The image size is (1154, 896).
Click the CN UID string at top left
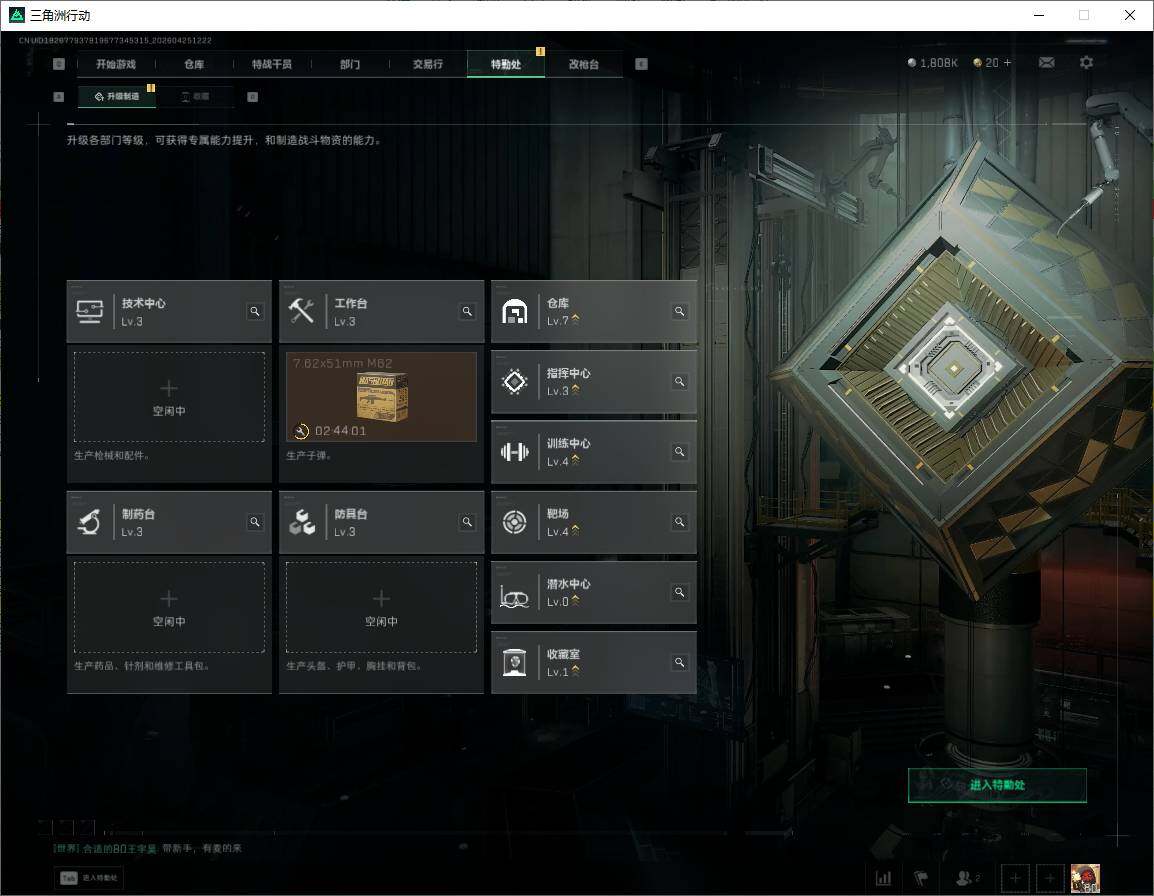[x=116, y=40]
